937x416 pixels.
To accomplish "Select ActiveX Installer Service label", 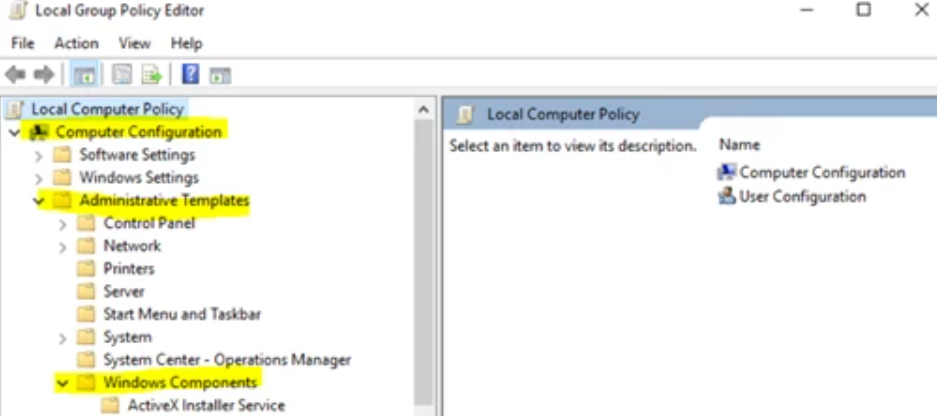I will (x=206, y=405).
